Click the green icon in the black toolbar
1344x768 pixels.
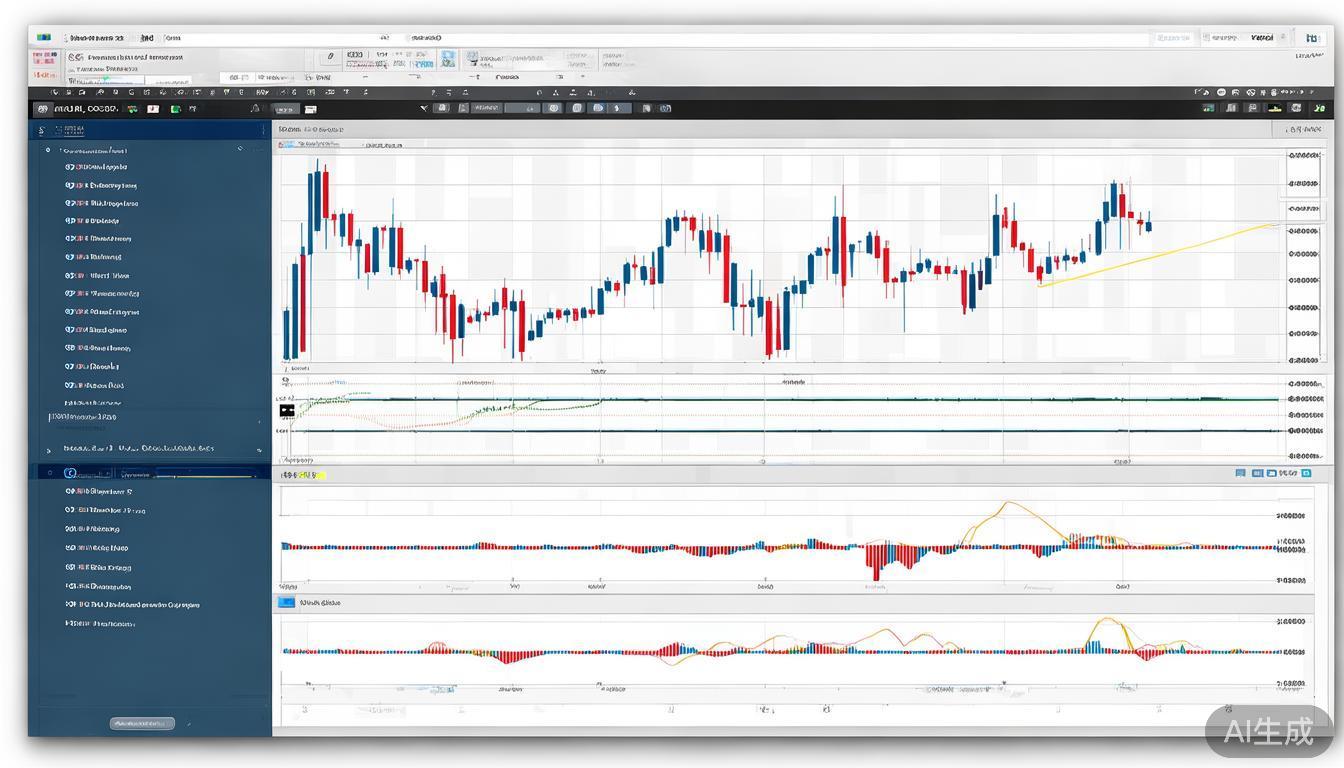176,108
